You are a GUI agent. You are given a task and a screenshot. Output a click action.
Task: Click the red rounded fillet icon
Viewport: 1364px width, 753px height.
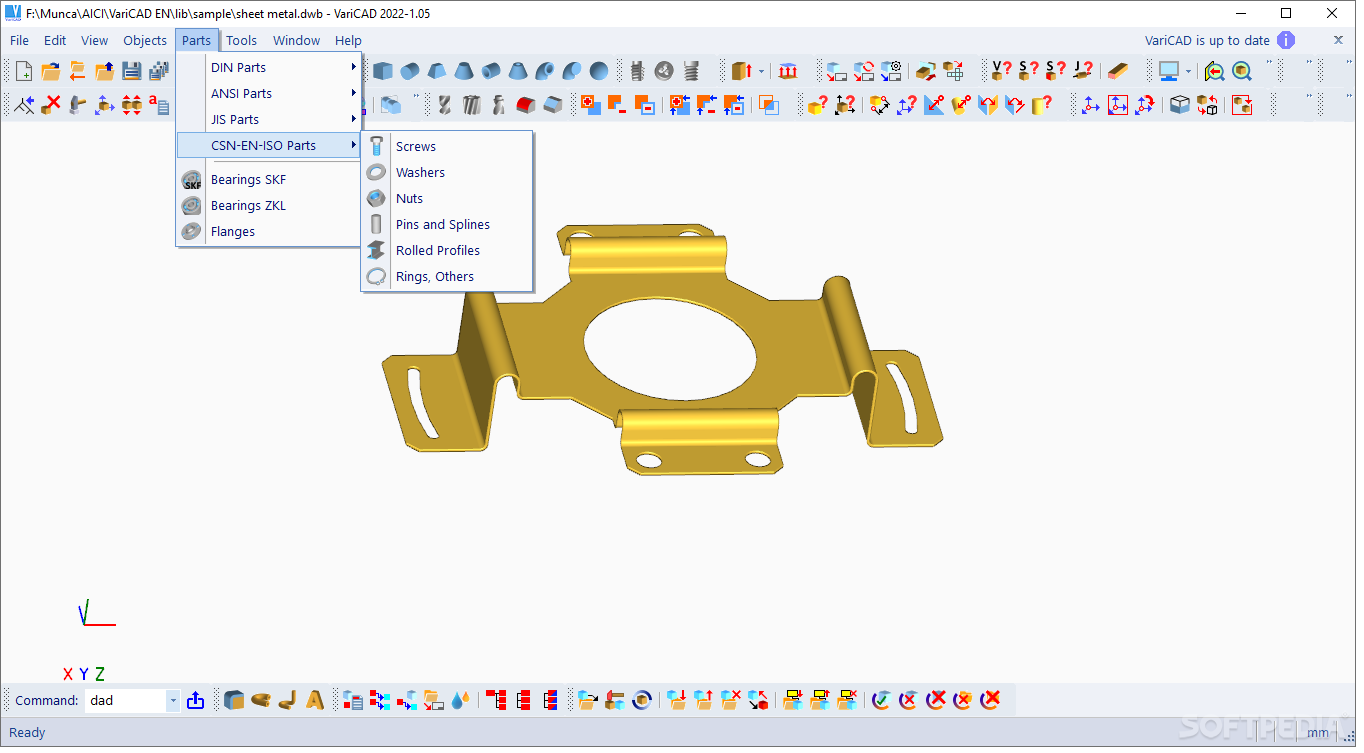(526, 103)
